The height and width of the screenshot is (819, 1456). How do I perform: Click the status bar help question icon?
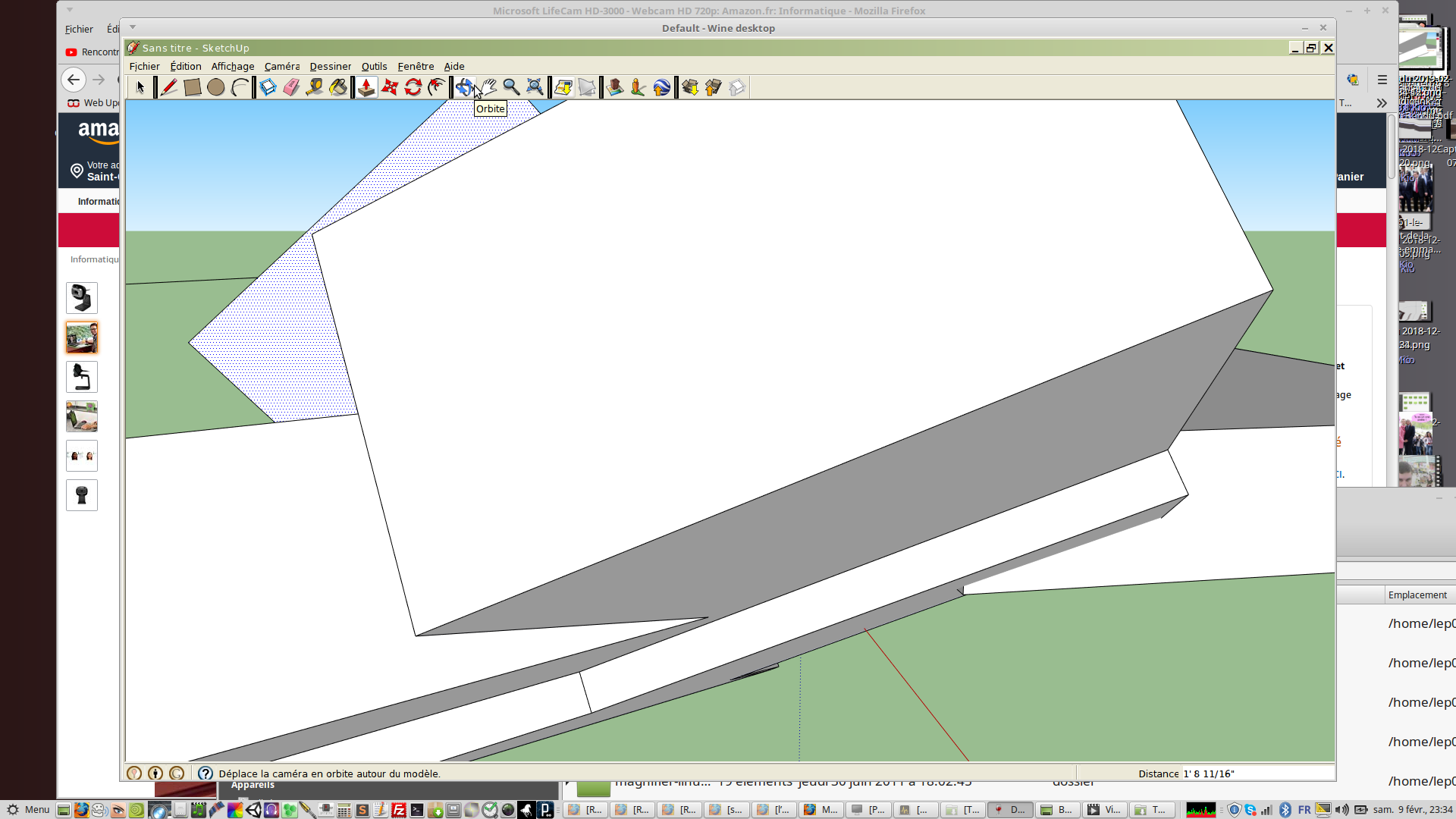(x=205, y=773)
